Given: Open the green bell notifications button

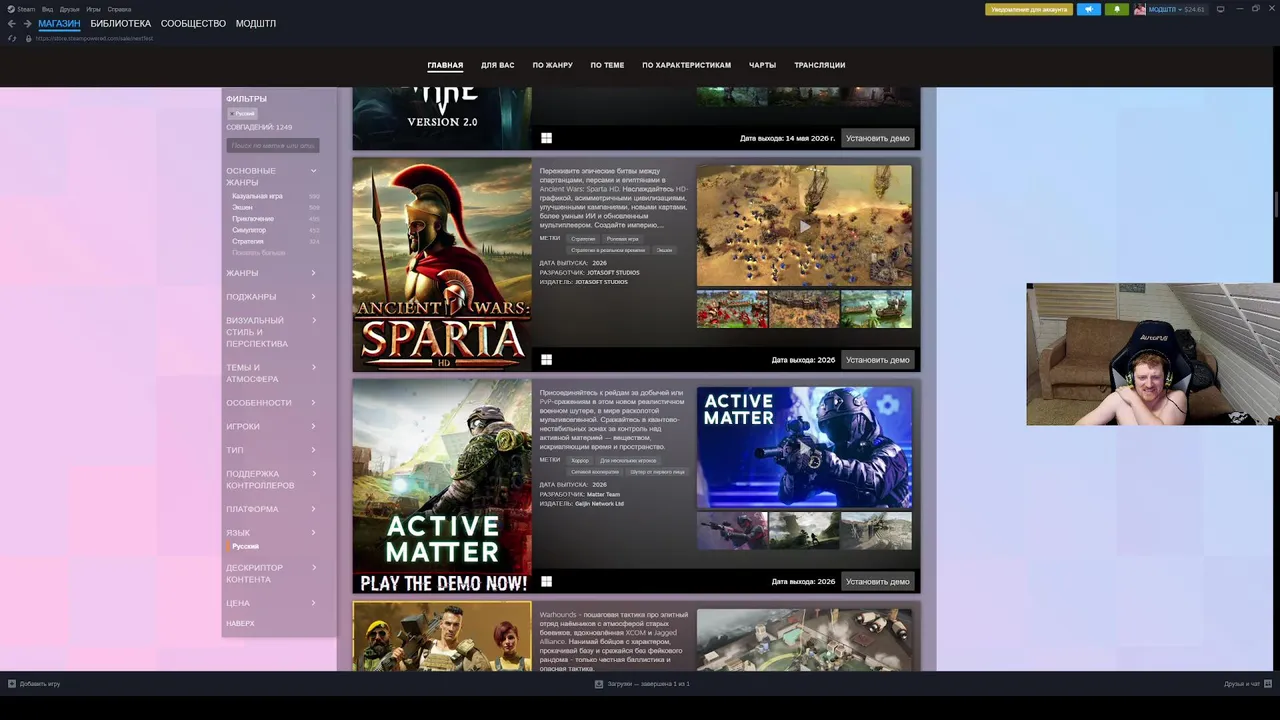Looking at the screenshot, I should pos(1117,9).
